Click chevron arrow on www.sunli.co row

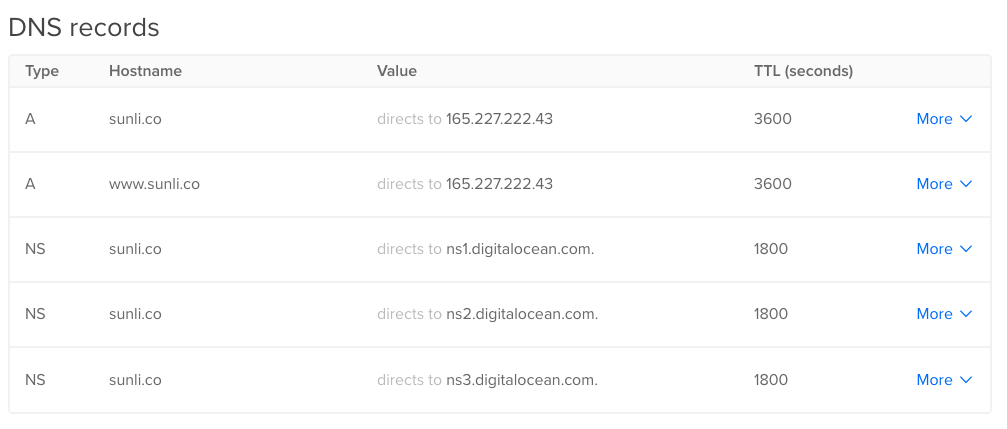[966, 184]
